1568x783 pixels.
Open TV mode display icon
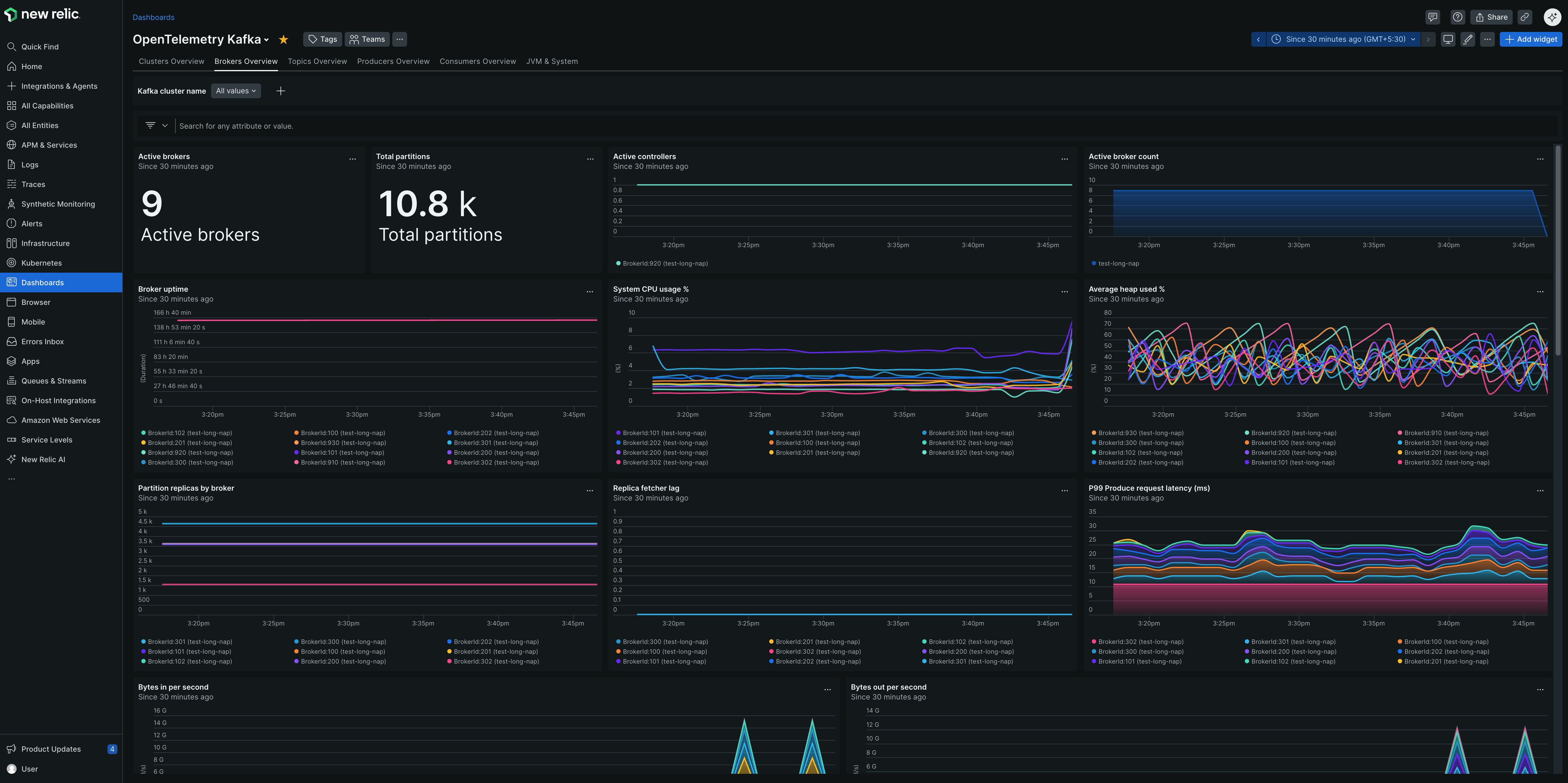[x=1448, y=40]
